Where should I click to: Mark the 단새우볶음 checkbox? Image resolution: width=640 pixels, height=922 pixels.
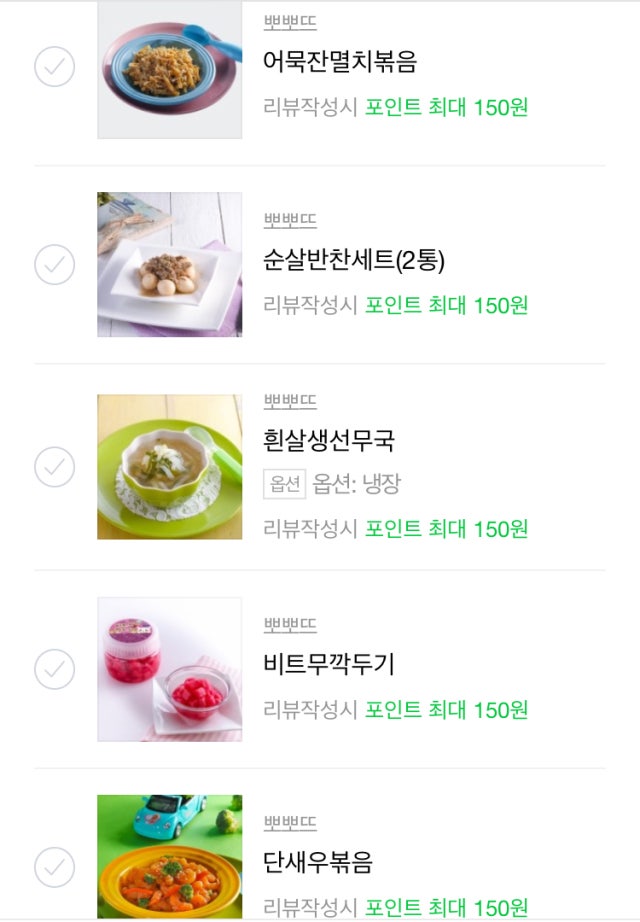click(55, 866)
